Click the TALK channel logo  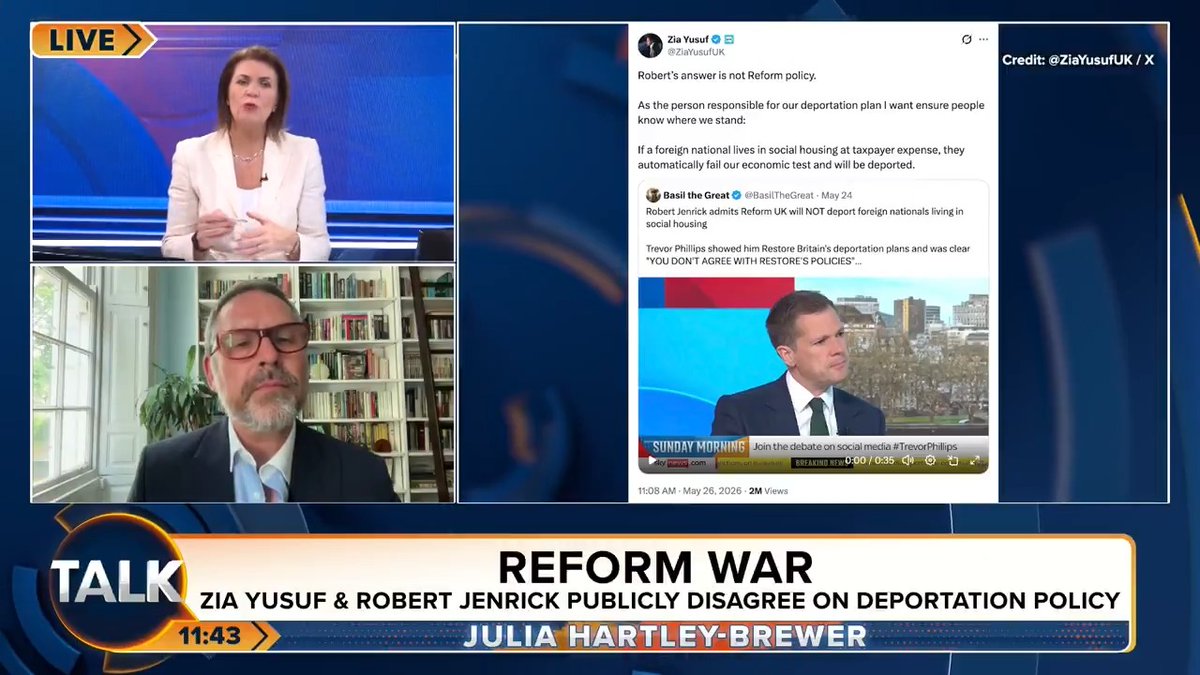pos(117,583)
